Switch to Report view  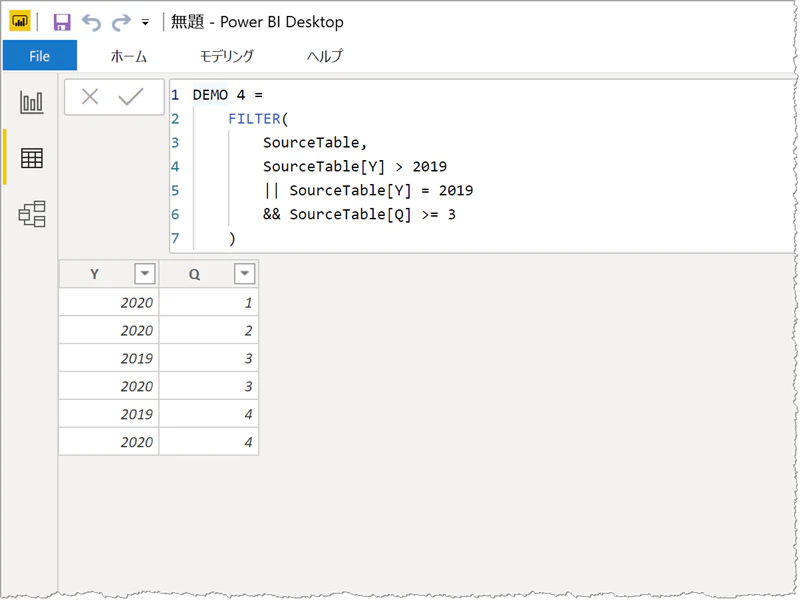32,102
